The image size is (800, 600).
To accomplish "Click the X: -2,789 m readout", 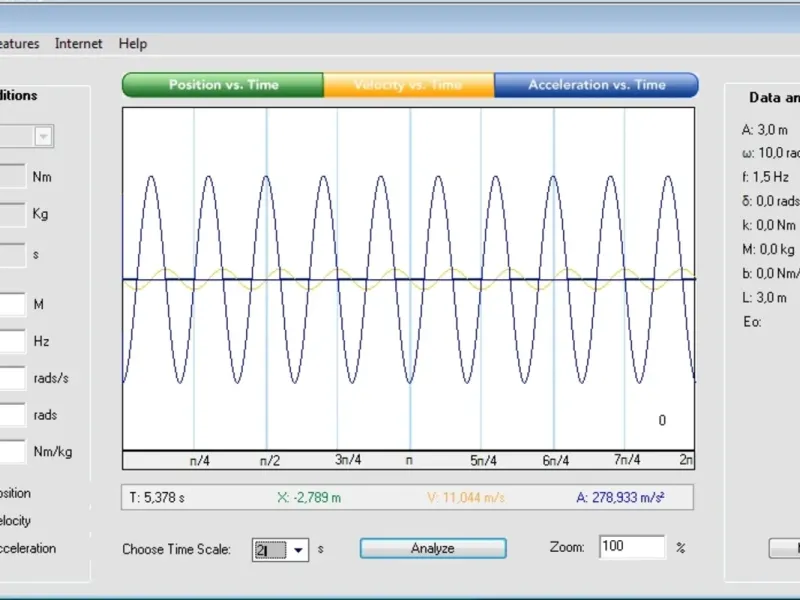I will [x=309, y=497].
